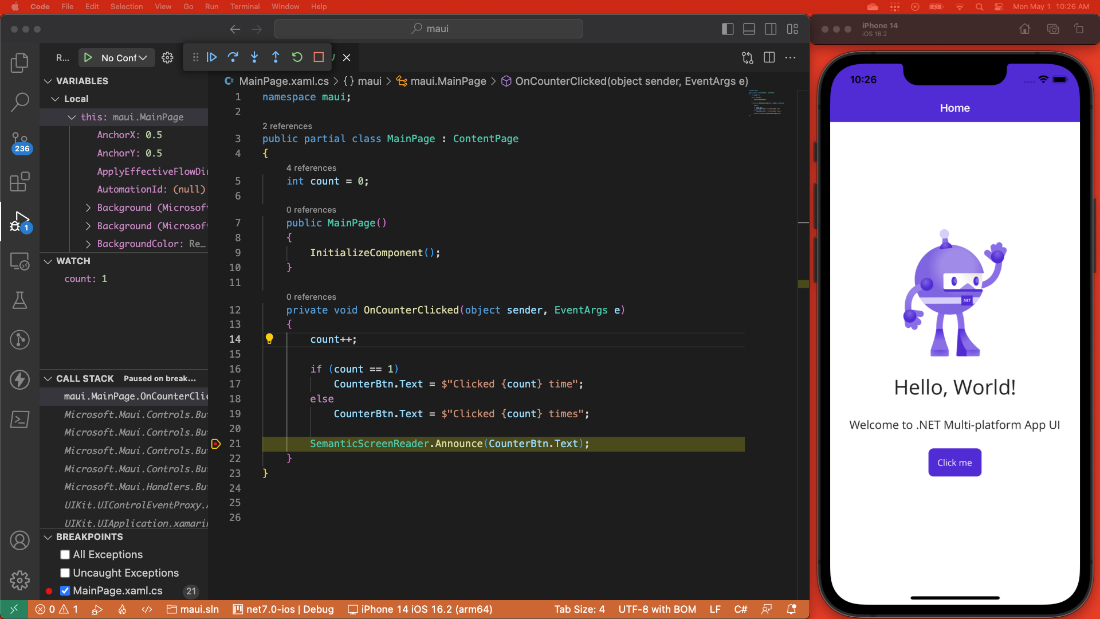Image resolution: width=1100 pixels, height=619 pixels.
Task: Disable MainPage.xaml.cs breakpoint checkbox
Action: 65,591
